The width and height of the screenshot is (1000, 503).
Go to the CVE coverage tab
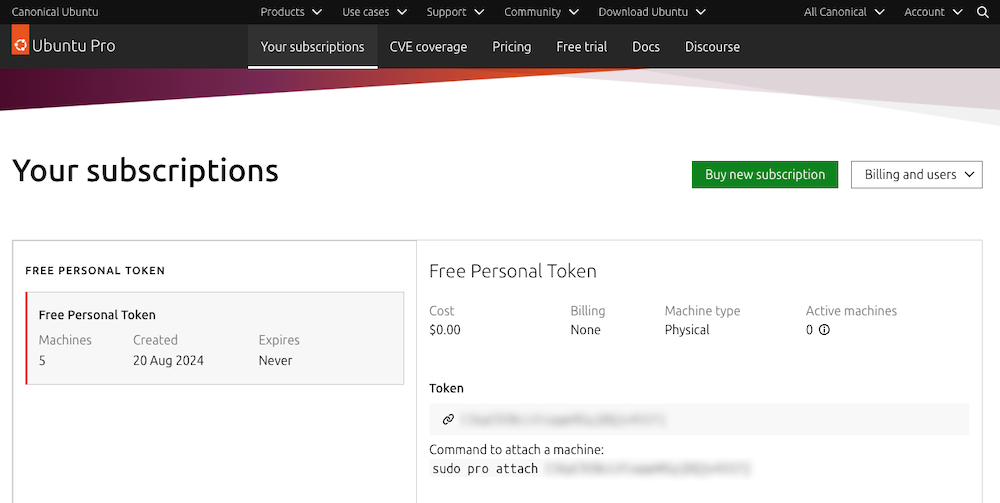428,47
